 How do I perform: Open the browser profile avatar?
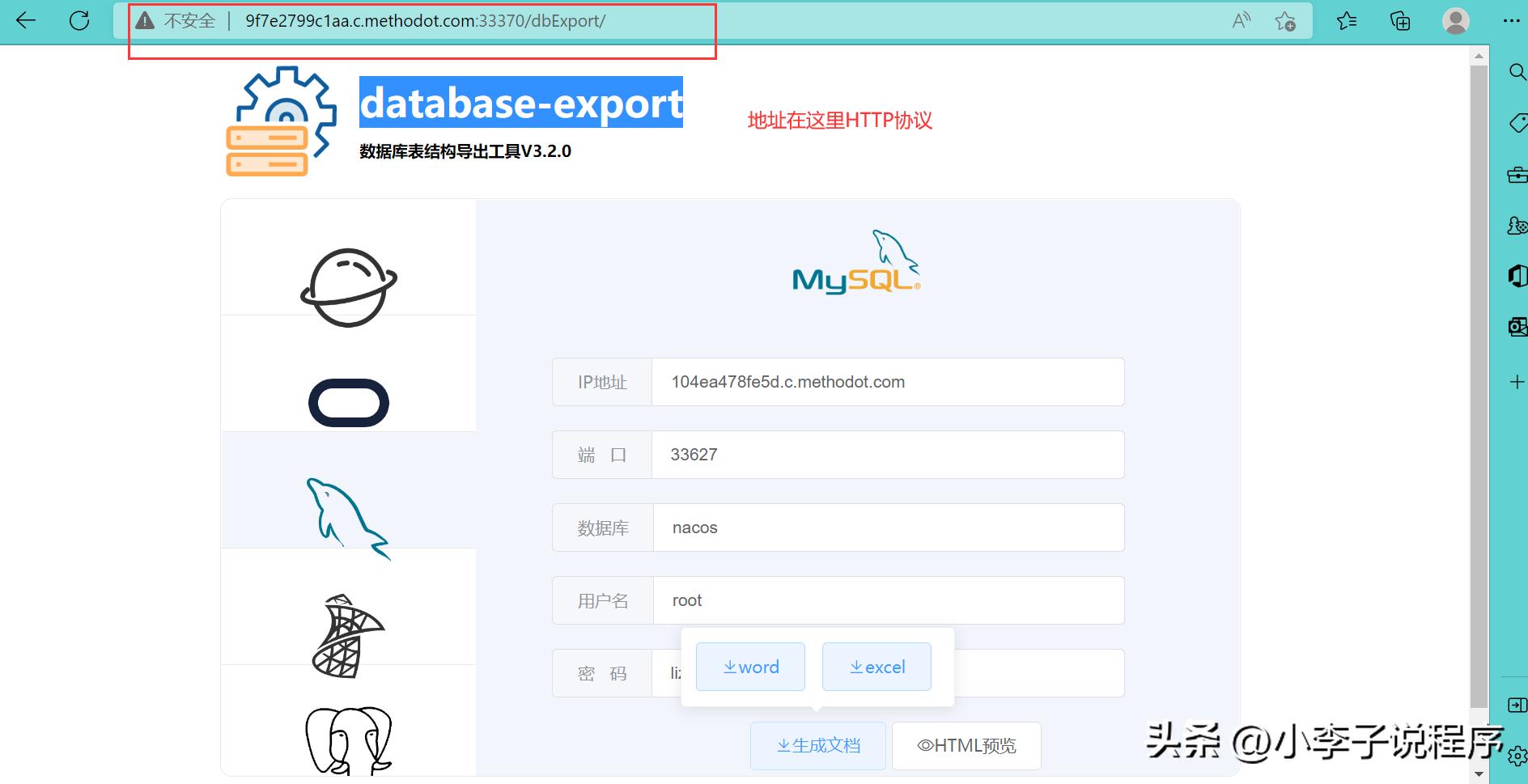coord(1456,21)
